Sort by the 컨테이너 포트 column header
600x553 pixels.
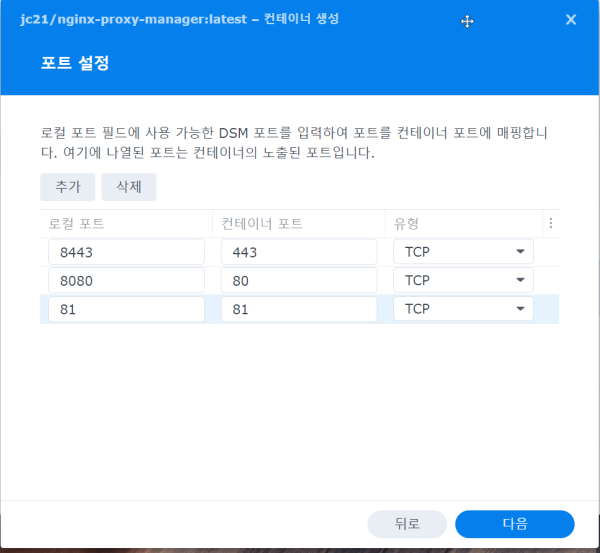pyautogui.click(x=298, y=223)
